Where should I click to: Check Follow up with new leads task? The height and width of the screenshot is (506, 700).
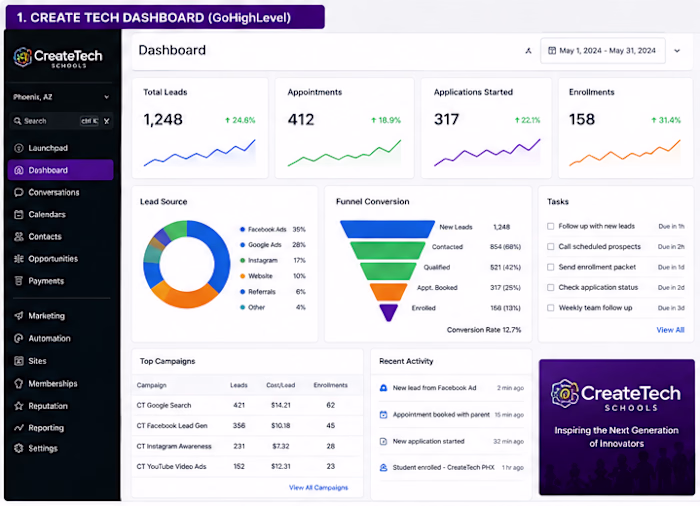click(x=550, y=226)
